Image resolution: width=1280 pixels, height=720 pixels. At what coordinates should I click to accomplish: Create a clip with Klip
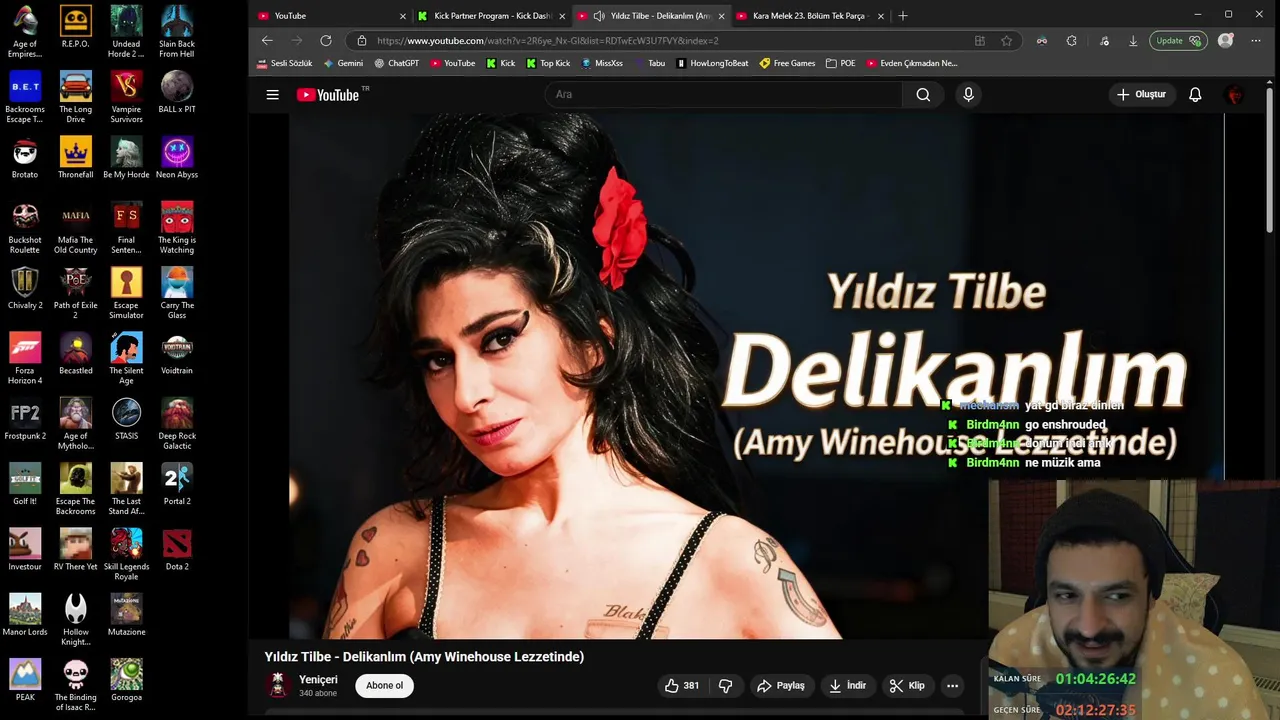(907, 685)
